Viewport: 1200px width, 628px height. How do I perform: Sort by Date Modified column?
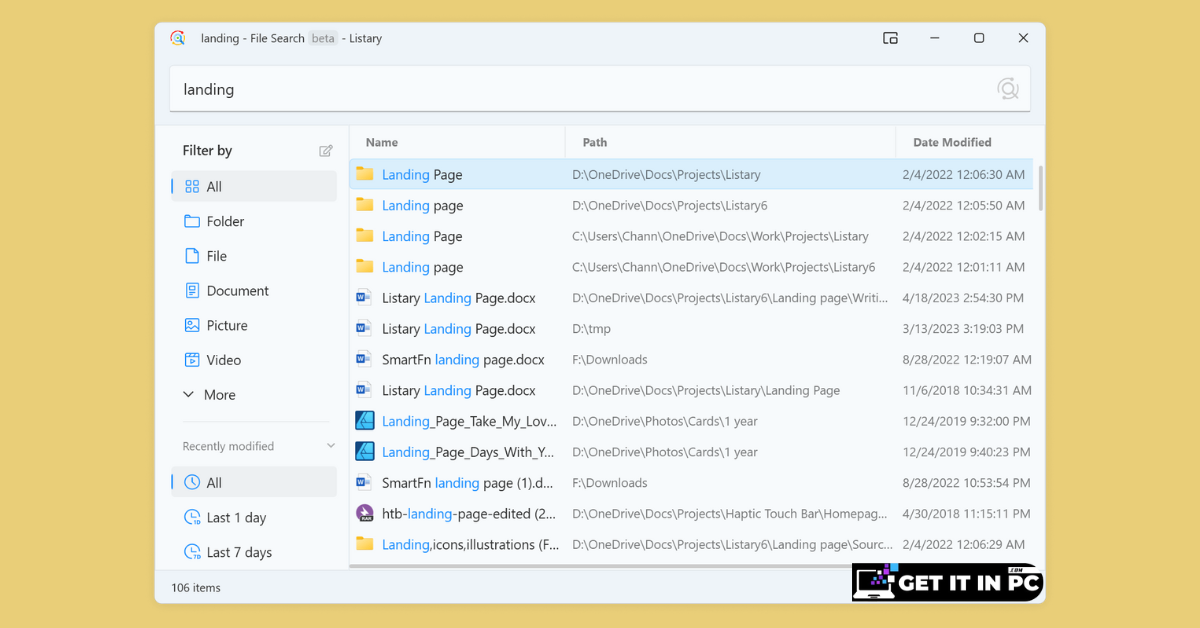click(966, 142)
